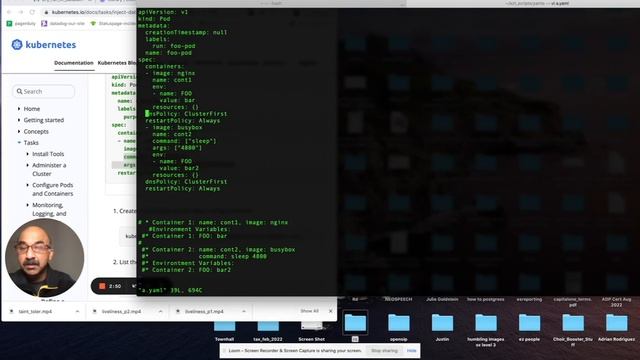Select the Adrian Rodriguez folder
Screen dimensions: 640x360
pyautogui.click(x=616, y=328)
